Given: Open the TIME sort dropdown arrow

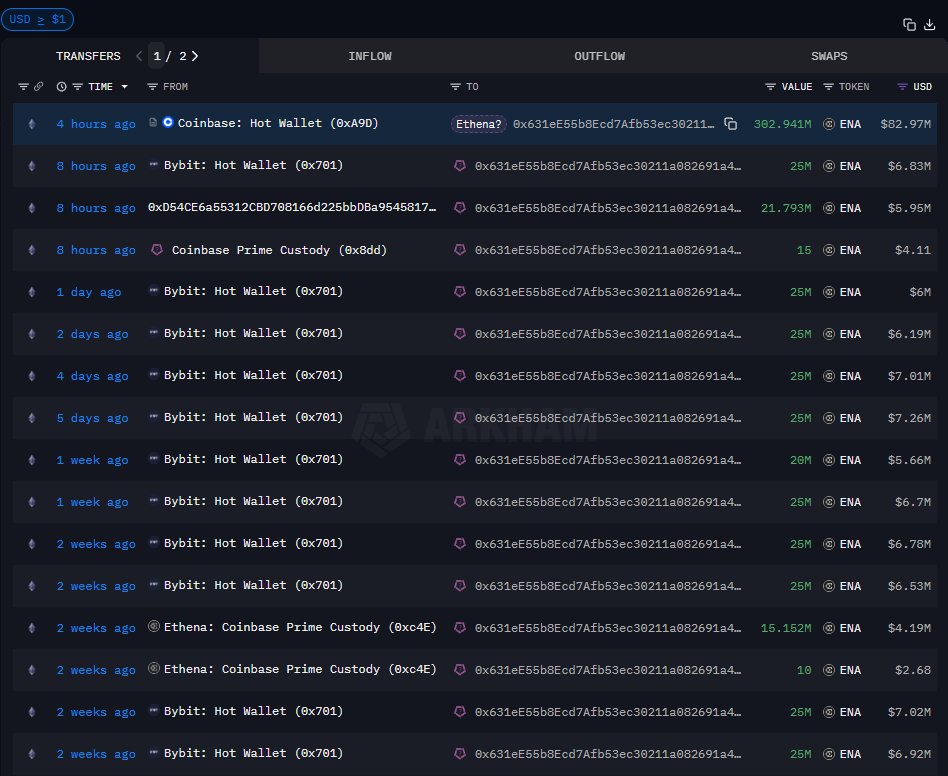Looking at the screenshot, I should click(x=125, y=87).
